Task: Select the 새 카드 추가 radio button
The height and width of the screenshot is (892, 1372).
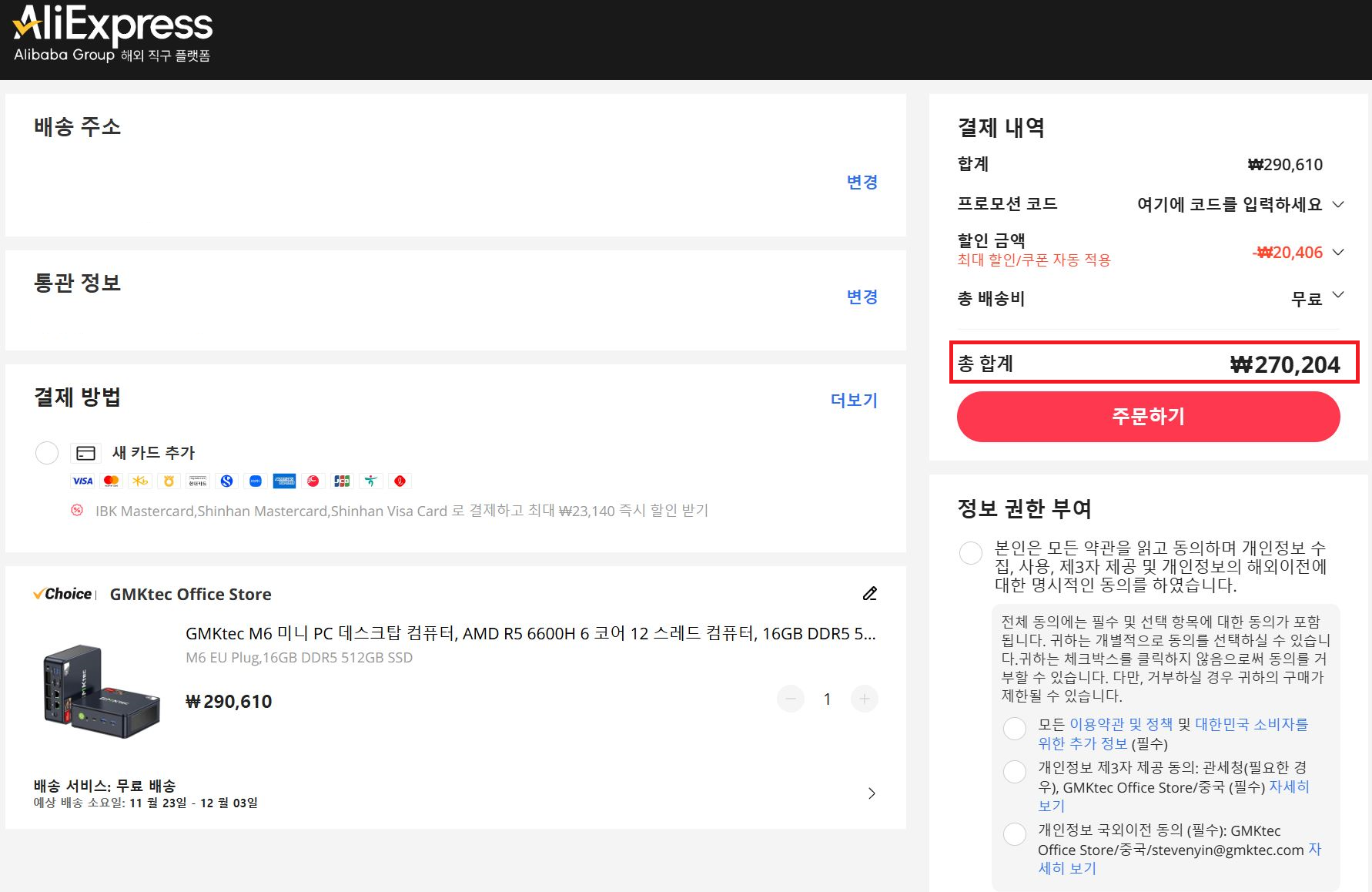Action: (x=47, y=453)
